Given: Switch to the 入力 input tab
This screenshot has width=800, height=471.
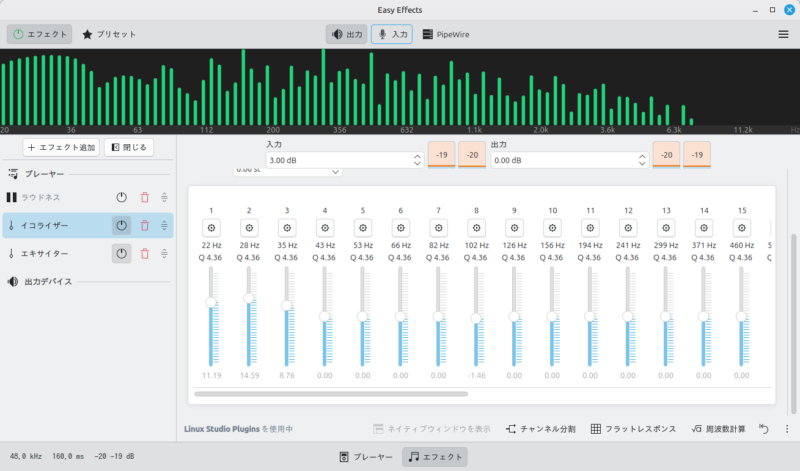Looking at the screenshot, I should [x=391, y=34].
